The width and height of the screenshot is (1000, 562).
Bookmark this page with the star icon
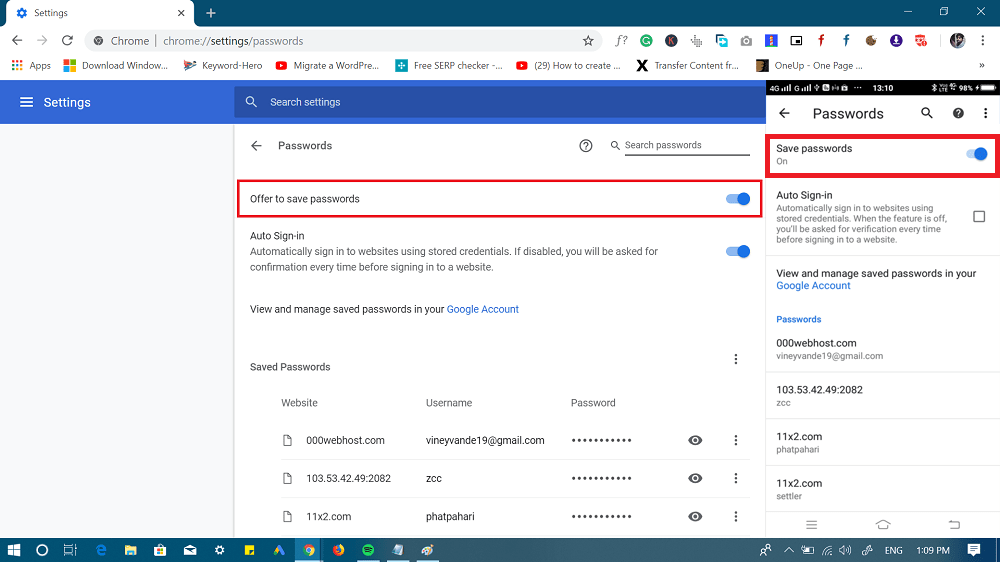coord(588,41)
